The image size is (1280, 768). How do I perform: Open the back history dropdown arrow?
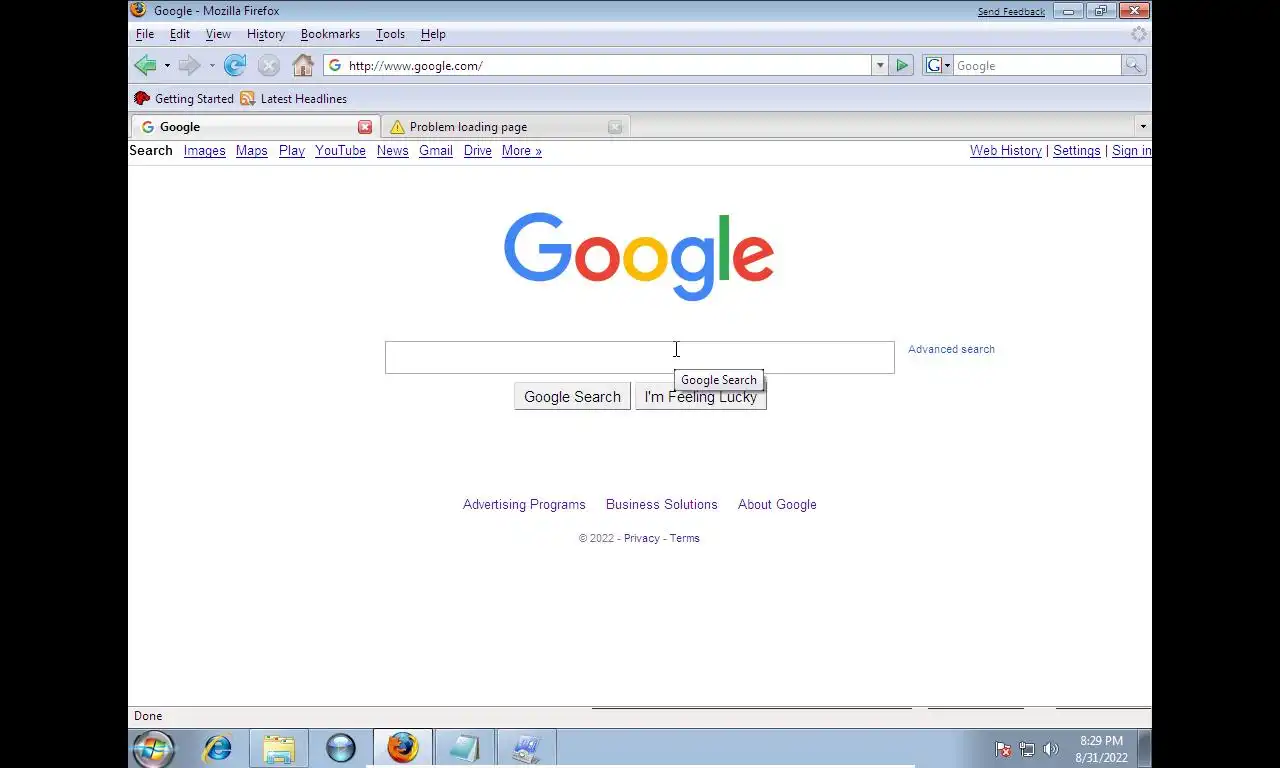[x=167, y=66]
